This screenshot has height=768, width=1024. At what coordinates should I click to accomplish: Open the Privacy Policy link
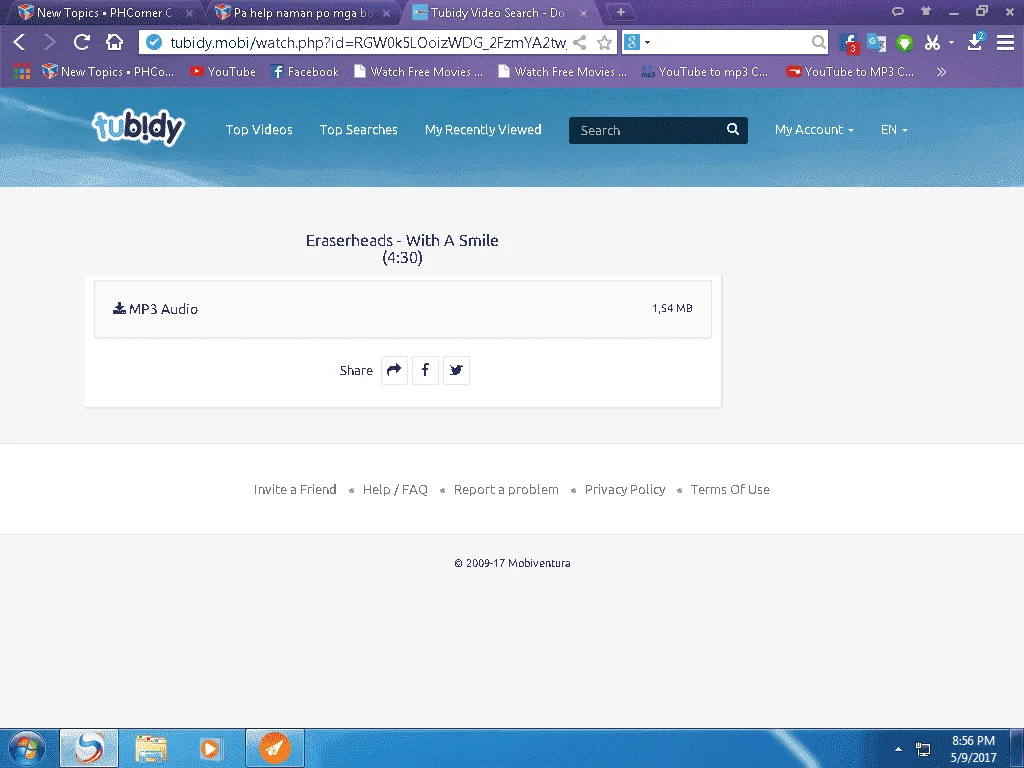pos(625,490)
